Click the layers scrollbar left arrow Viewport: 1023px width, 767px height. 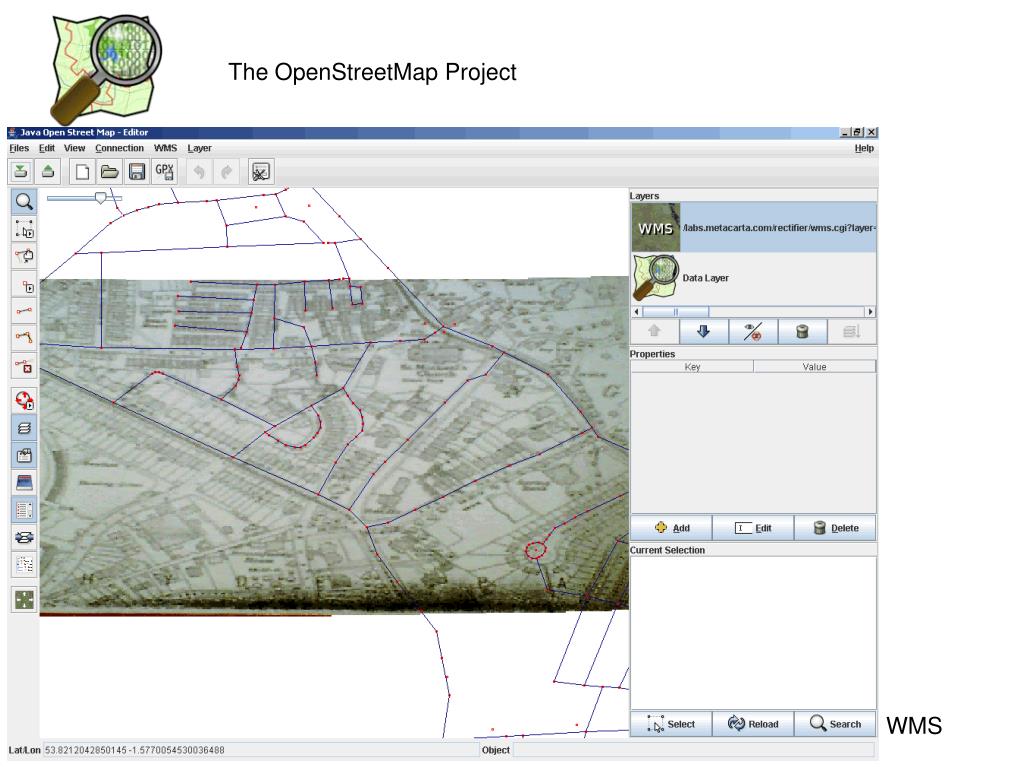click(x=637, y=312)
